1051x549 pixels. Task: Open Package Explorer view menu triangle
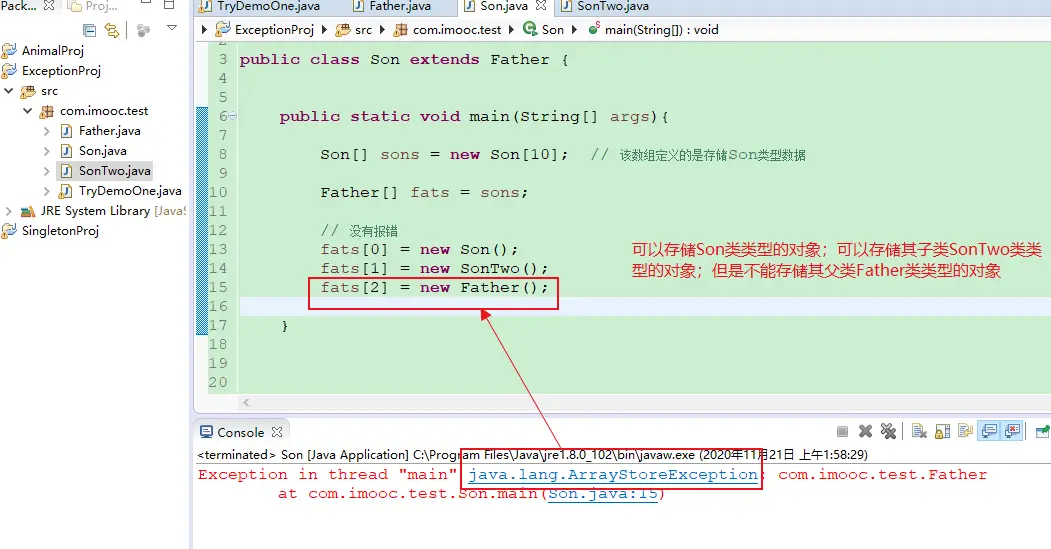(x=172, y=28)
